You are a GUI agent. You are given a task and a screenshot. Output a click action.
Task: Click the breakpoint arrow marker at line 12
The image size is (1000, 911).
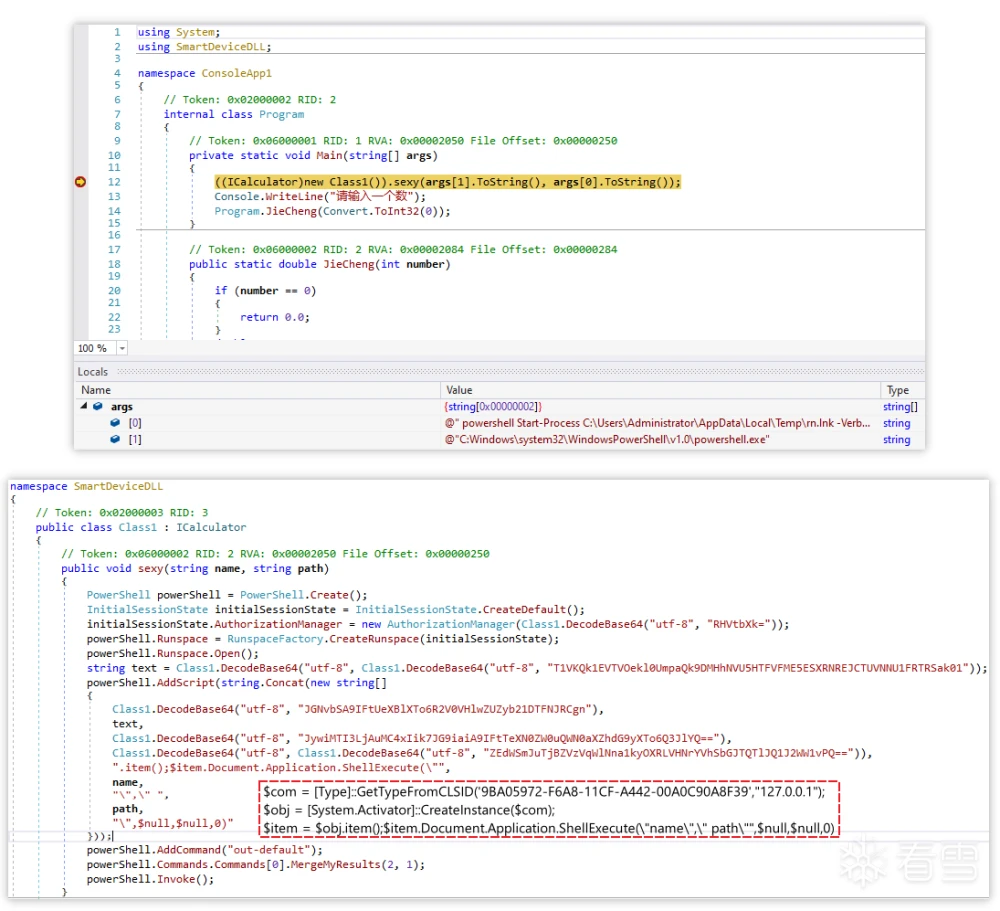click(x=80, y=182)
